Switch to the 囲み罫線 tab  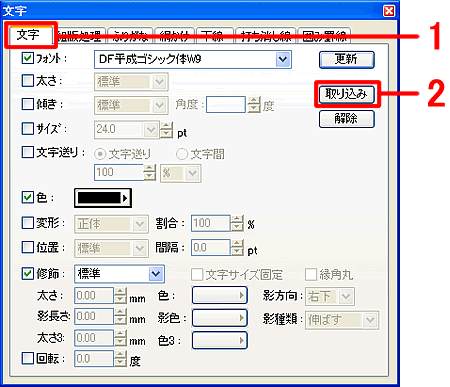(324, 36)
